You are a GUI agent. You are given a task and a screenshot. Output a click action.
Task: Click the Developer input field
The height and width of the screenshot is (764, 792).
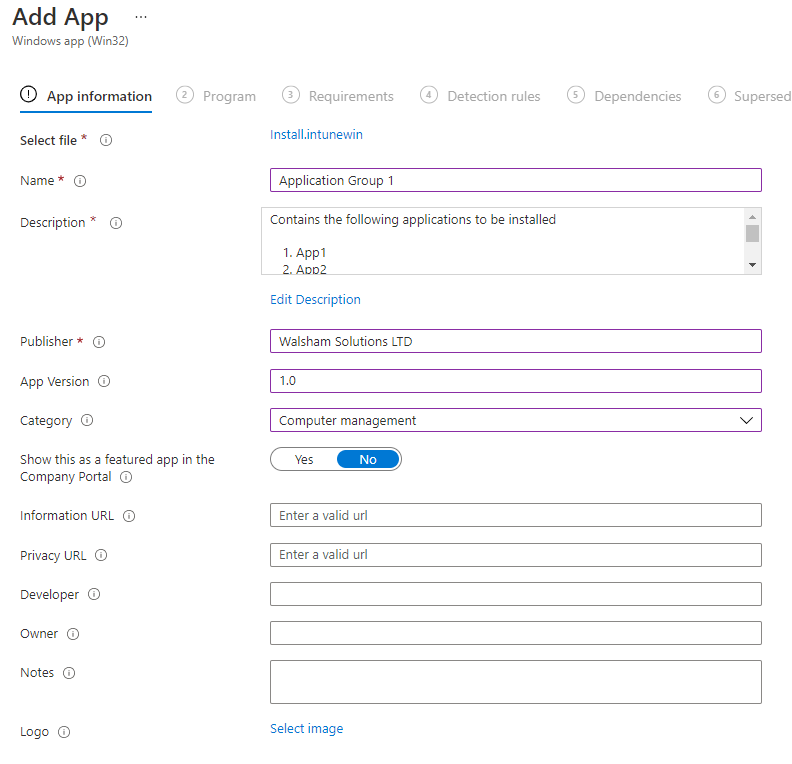coord(516,594)
